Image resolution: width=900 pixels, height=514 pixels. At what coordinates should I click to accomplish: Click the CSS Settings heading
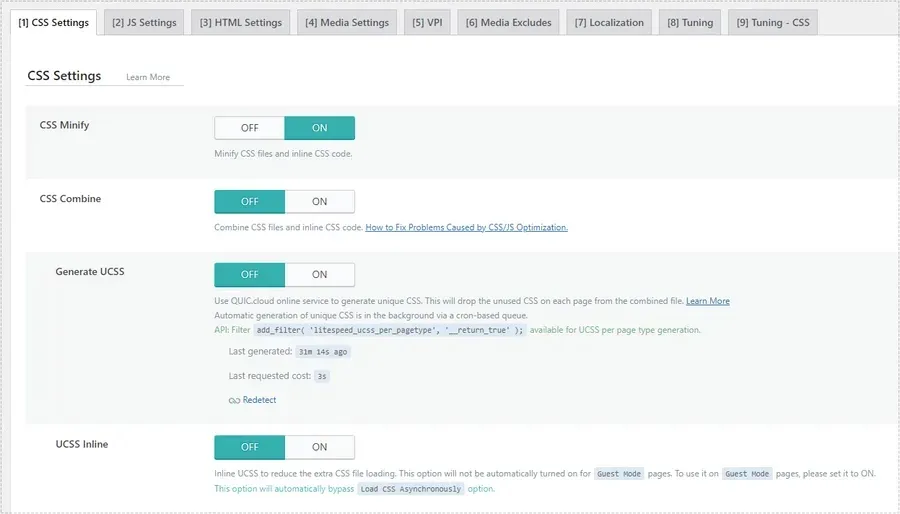coord(64,76)
